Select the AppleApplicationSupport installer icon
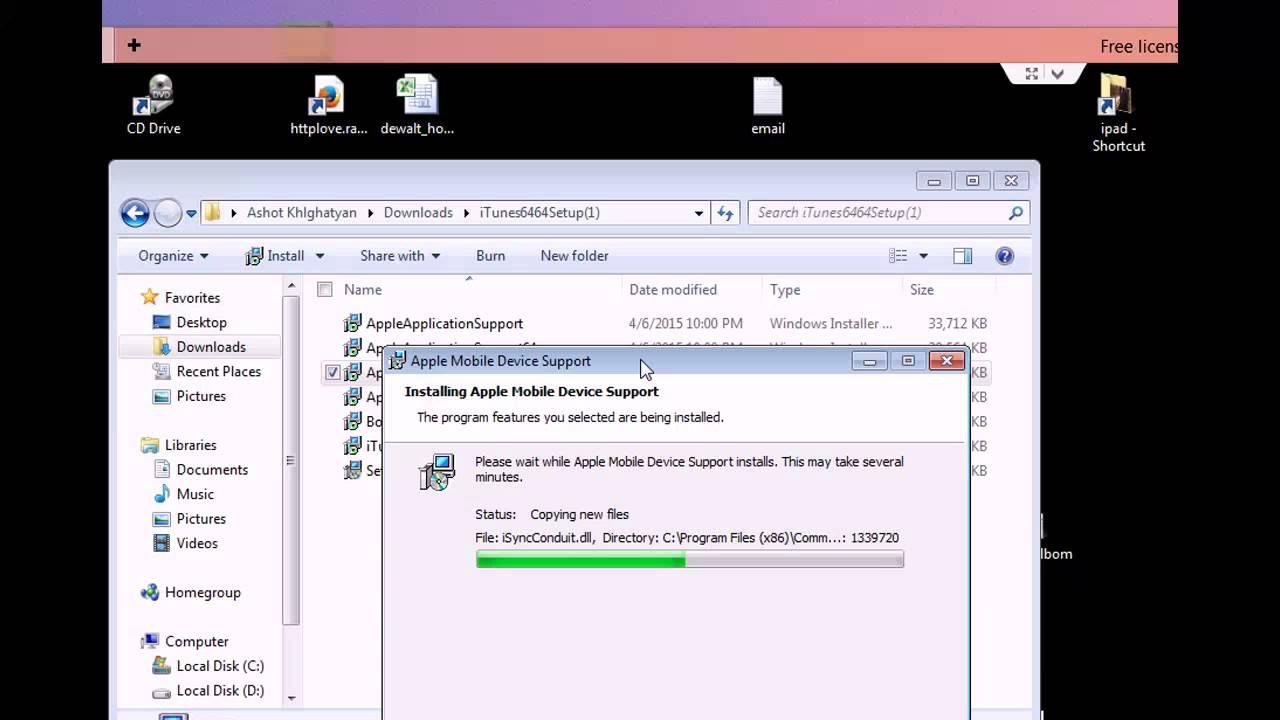 click(352, 323)
